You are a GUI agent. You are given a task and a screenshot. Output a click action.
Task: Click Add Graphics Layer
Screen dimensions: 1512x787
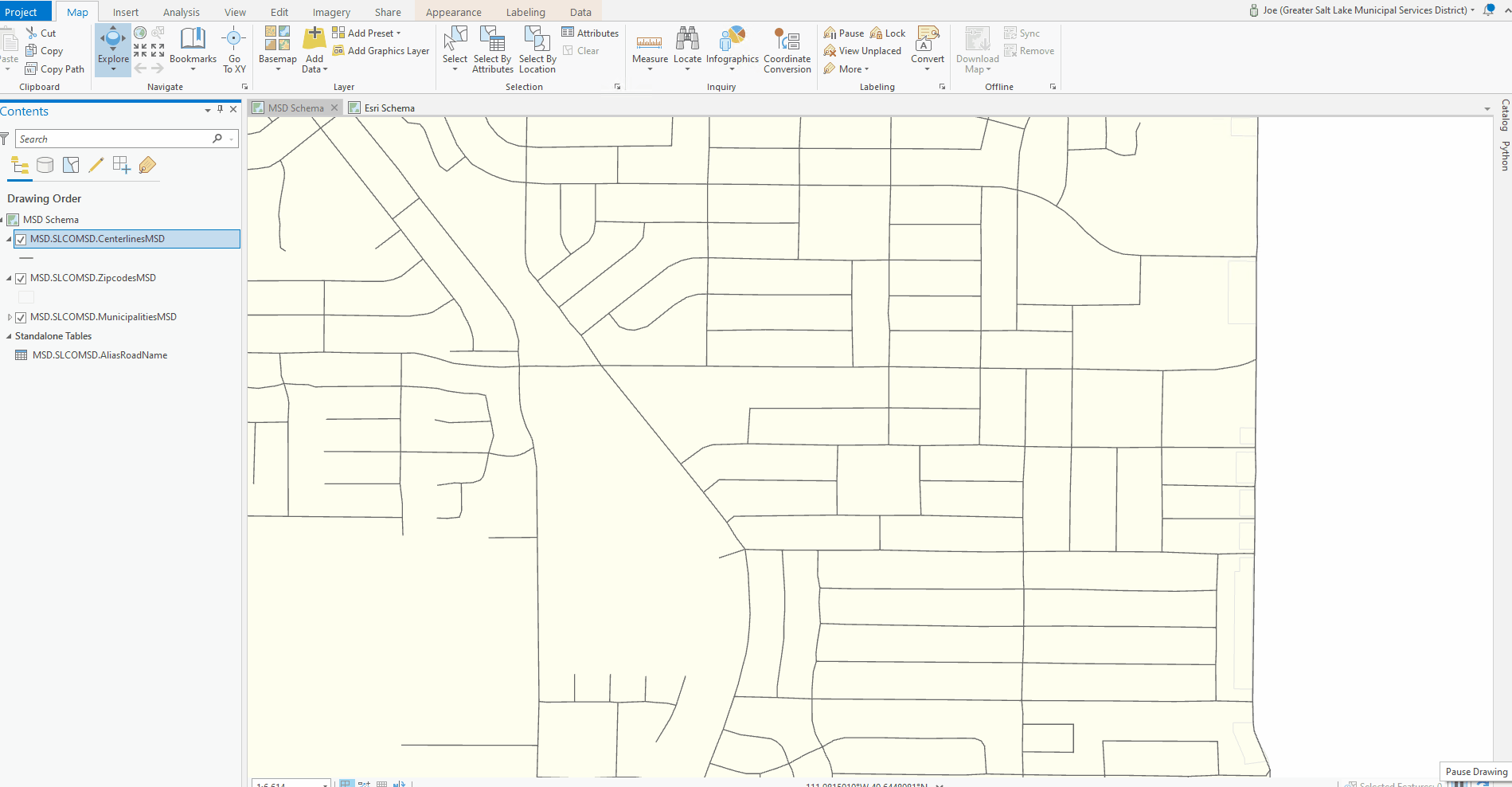(x=381, y=50)
